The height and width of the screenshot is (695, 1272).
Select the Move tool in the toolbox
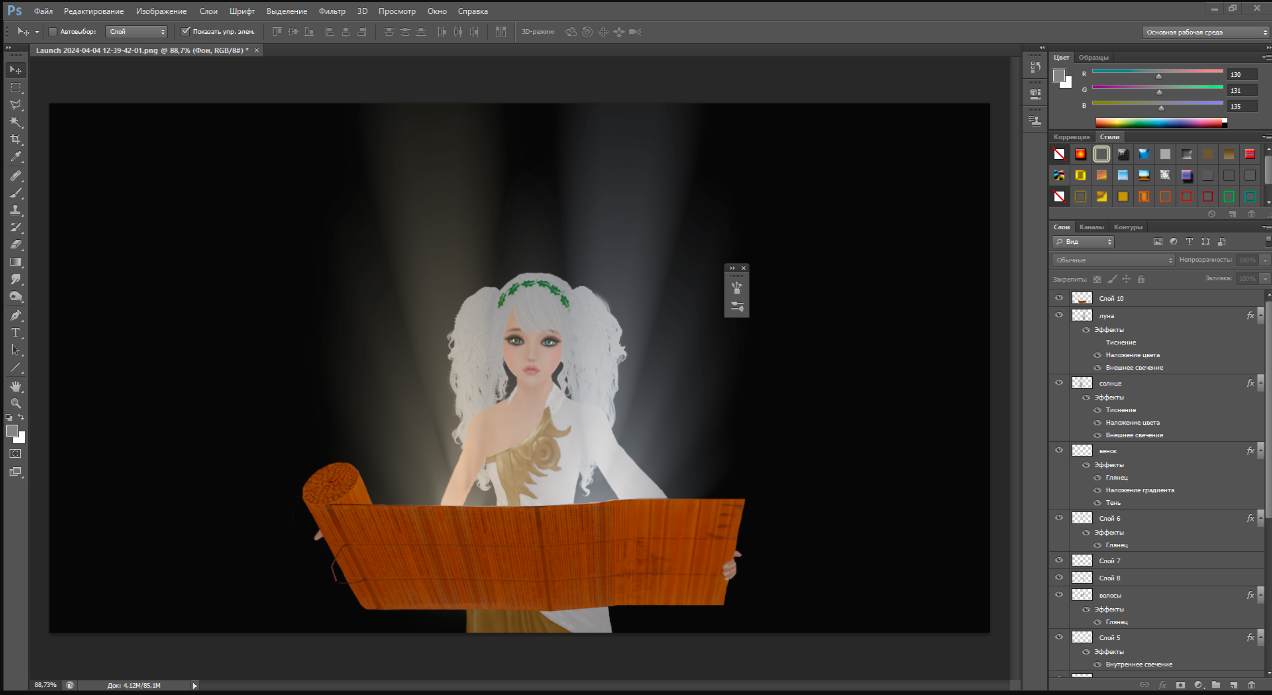(x=16, y=69)
